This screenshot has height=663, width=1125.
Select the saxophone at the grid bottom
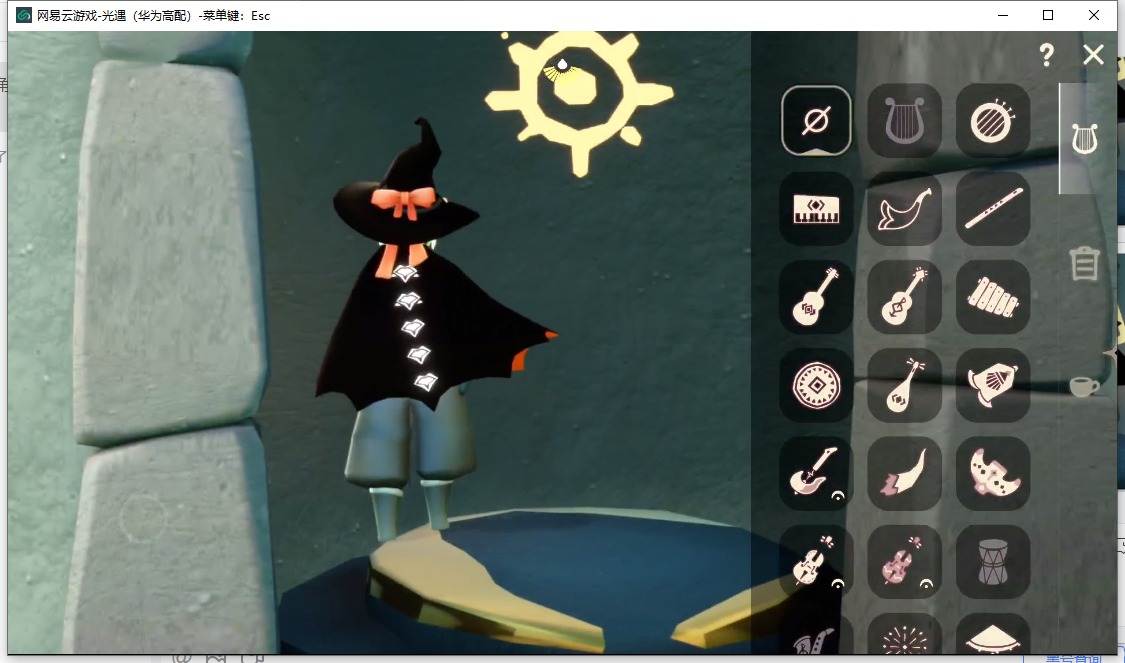coord(816,634)
